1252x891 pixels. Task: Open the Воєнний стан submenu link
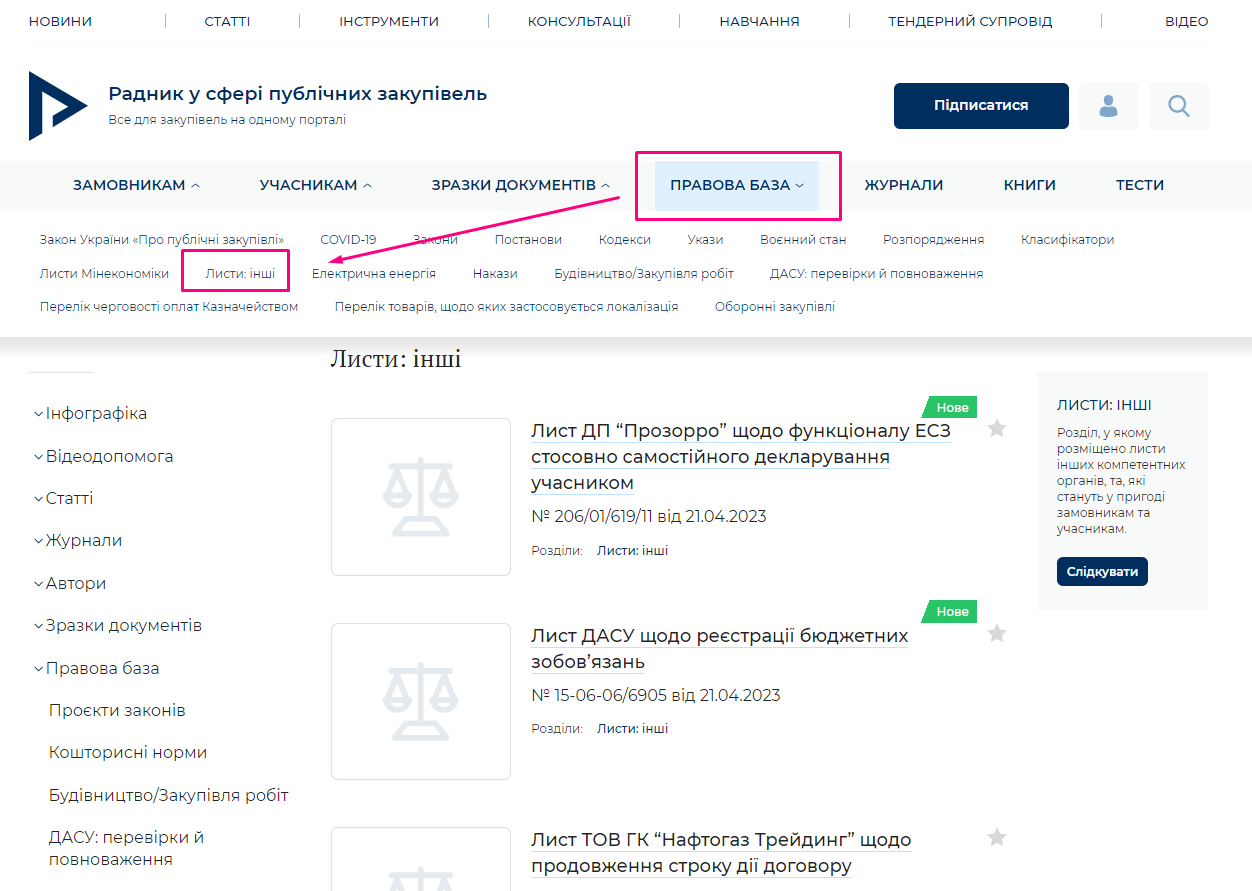(x=803, y=240)
